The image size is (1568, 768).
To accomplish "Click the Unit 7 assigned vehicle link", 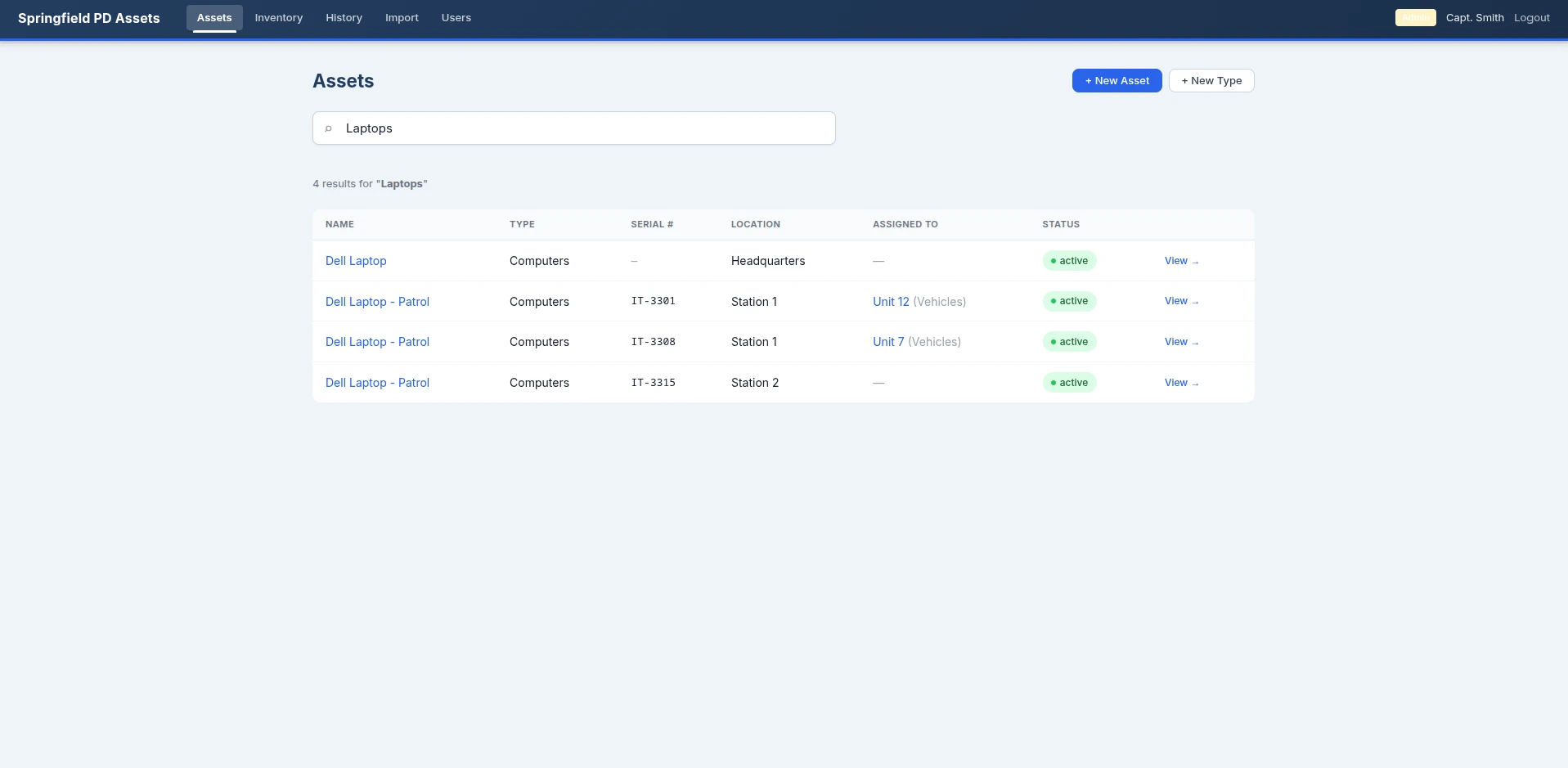I will [888, 342].
